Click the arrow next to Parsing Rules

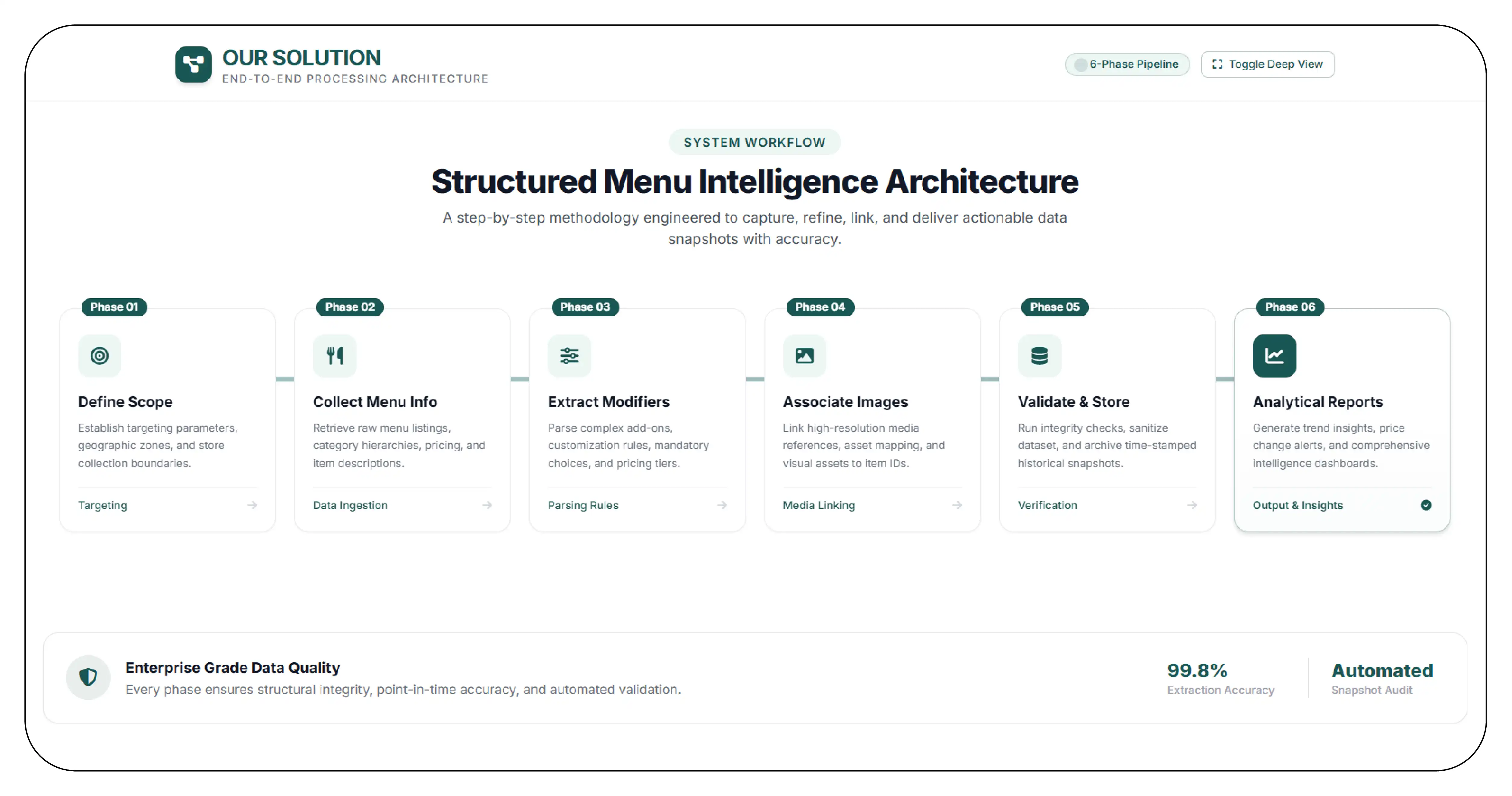(x=722, y=505)
